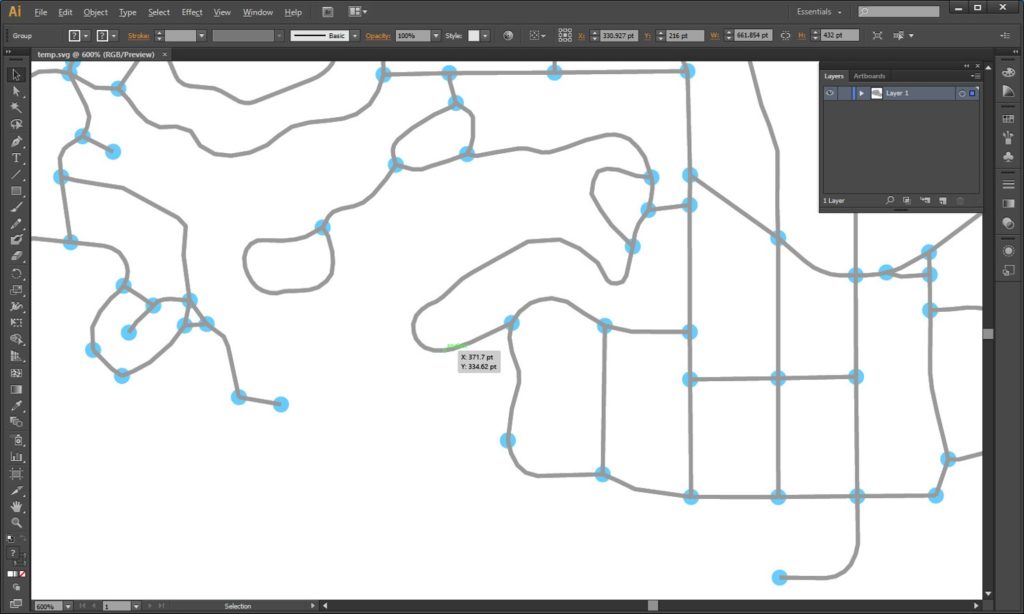Image resolution: width=1024 pixels, height=614 pixels.
Task: Click the Make/Release Clipping Mask button
Action: (x=907, y=200)
